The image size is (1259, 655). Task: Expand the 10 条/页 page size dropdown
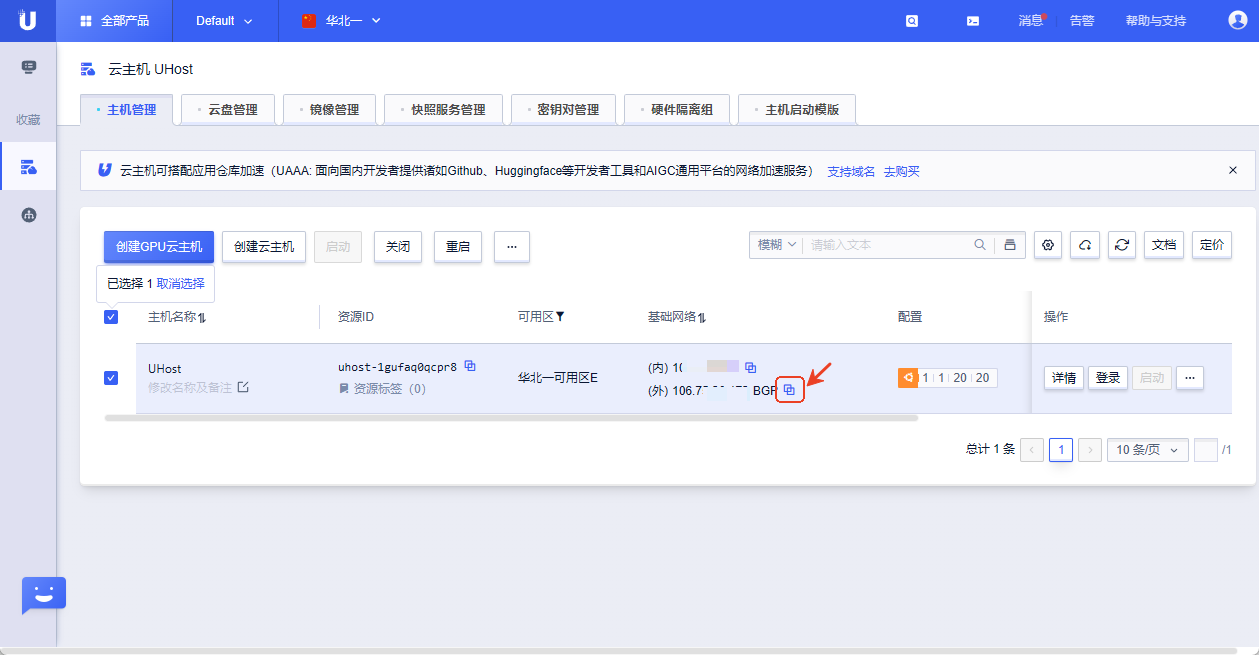pyautogui.click(x=1148, y=450)
